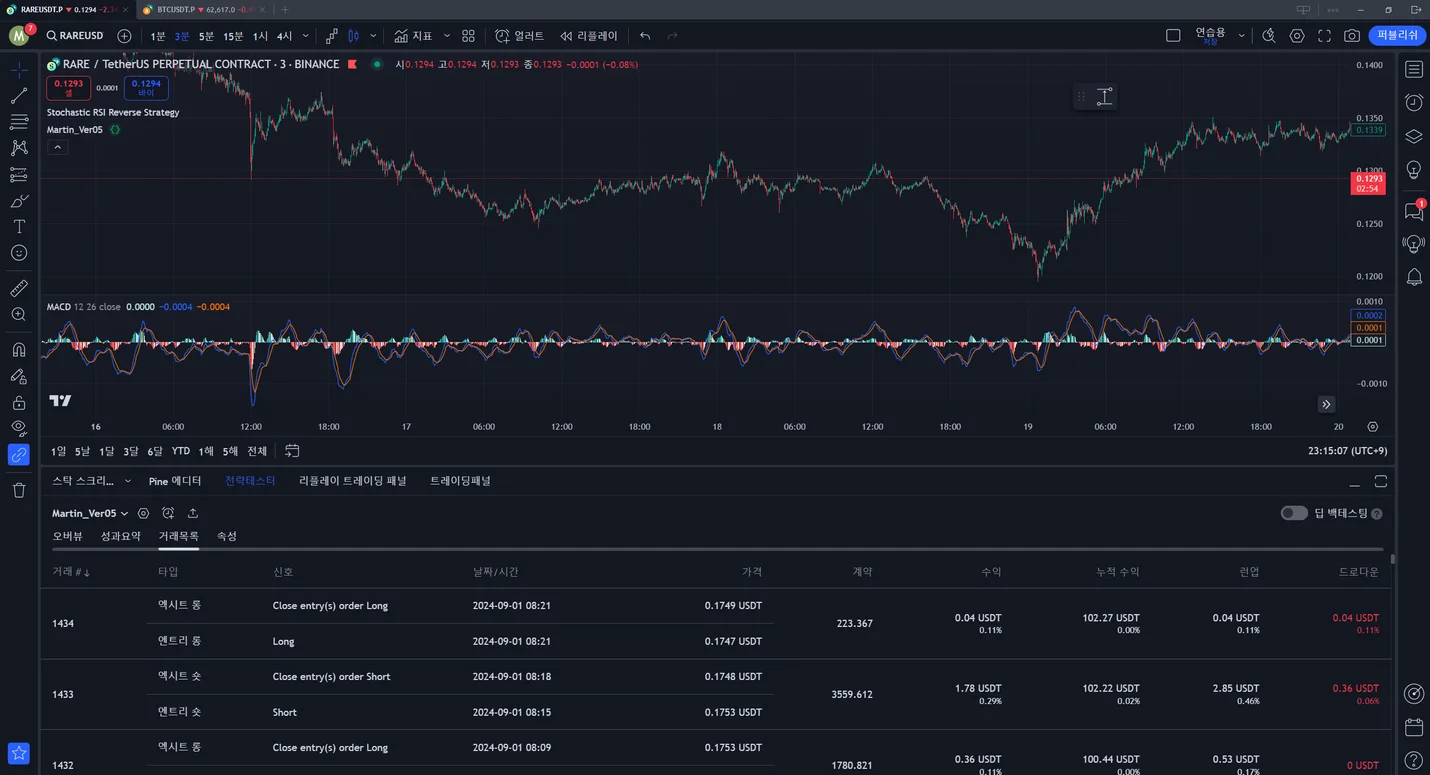This screenshot has height=775, width=1430.
Task: Open the 리플레이 트레이딩 패널 tab
Action: coord(353,481)
